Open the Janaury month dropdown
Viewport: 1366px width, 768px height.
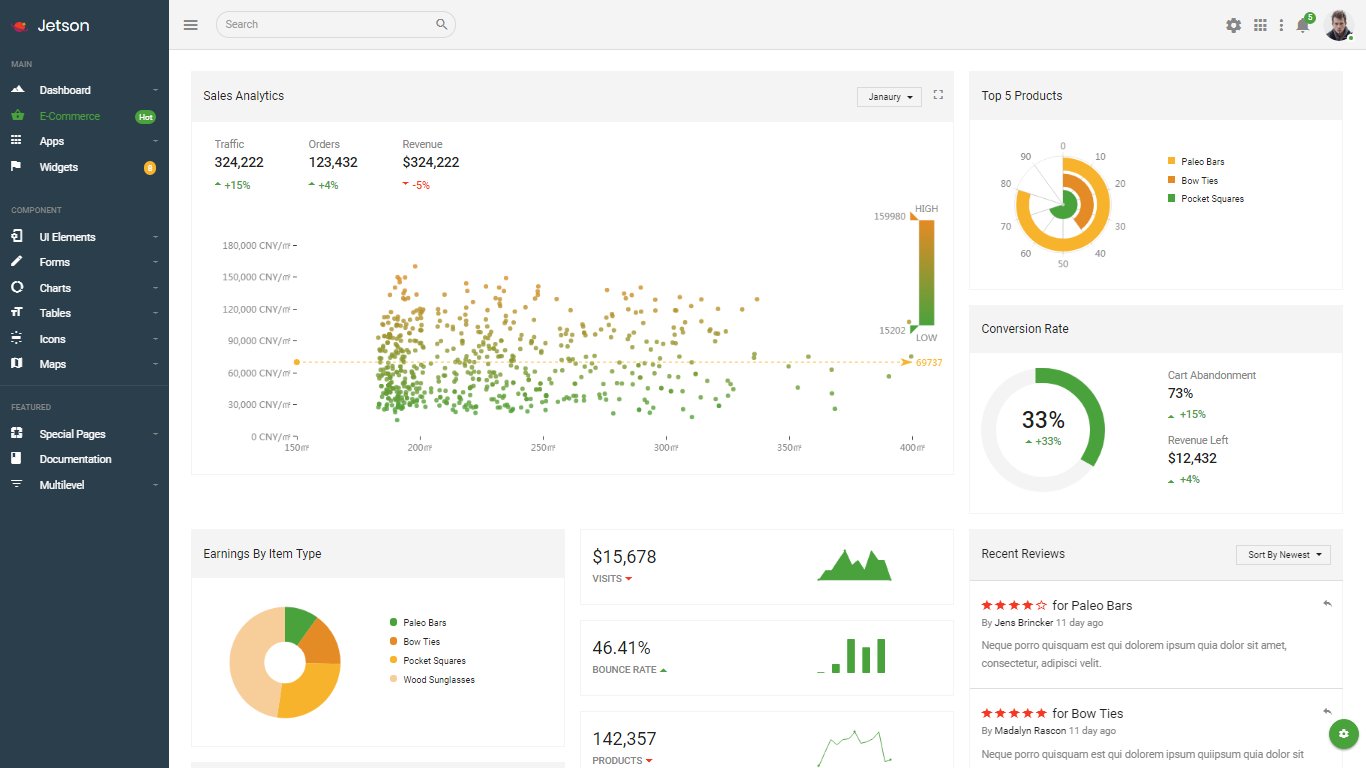[889, 97]
